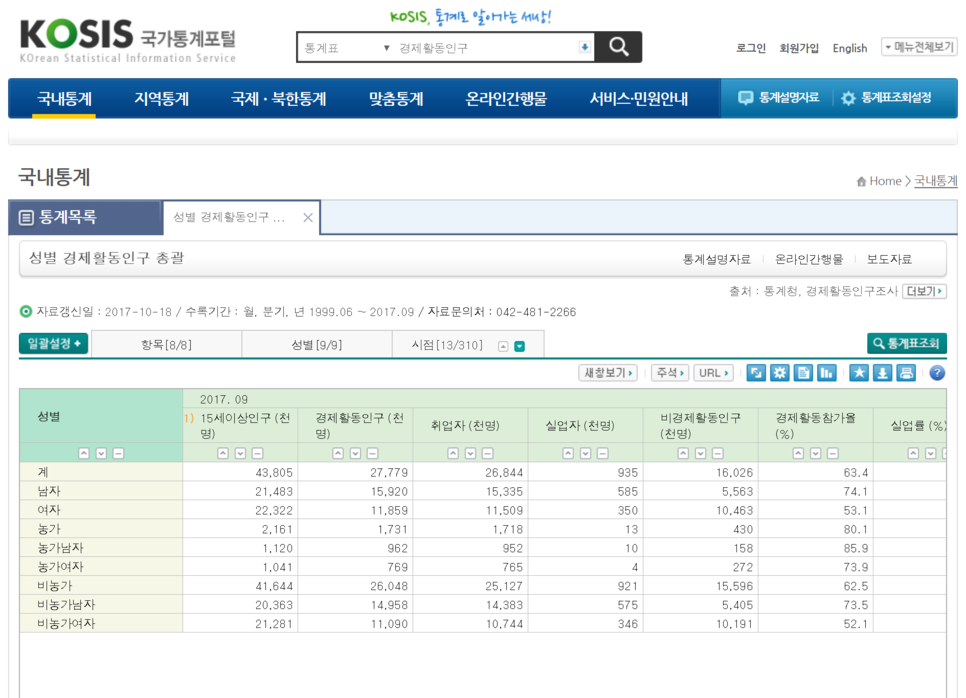Viewport: 966px width, 698px height.
Task: Click 국내통계 breadcrumb link
Action: (x=936, y=181)
